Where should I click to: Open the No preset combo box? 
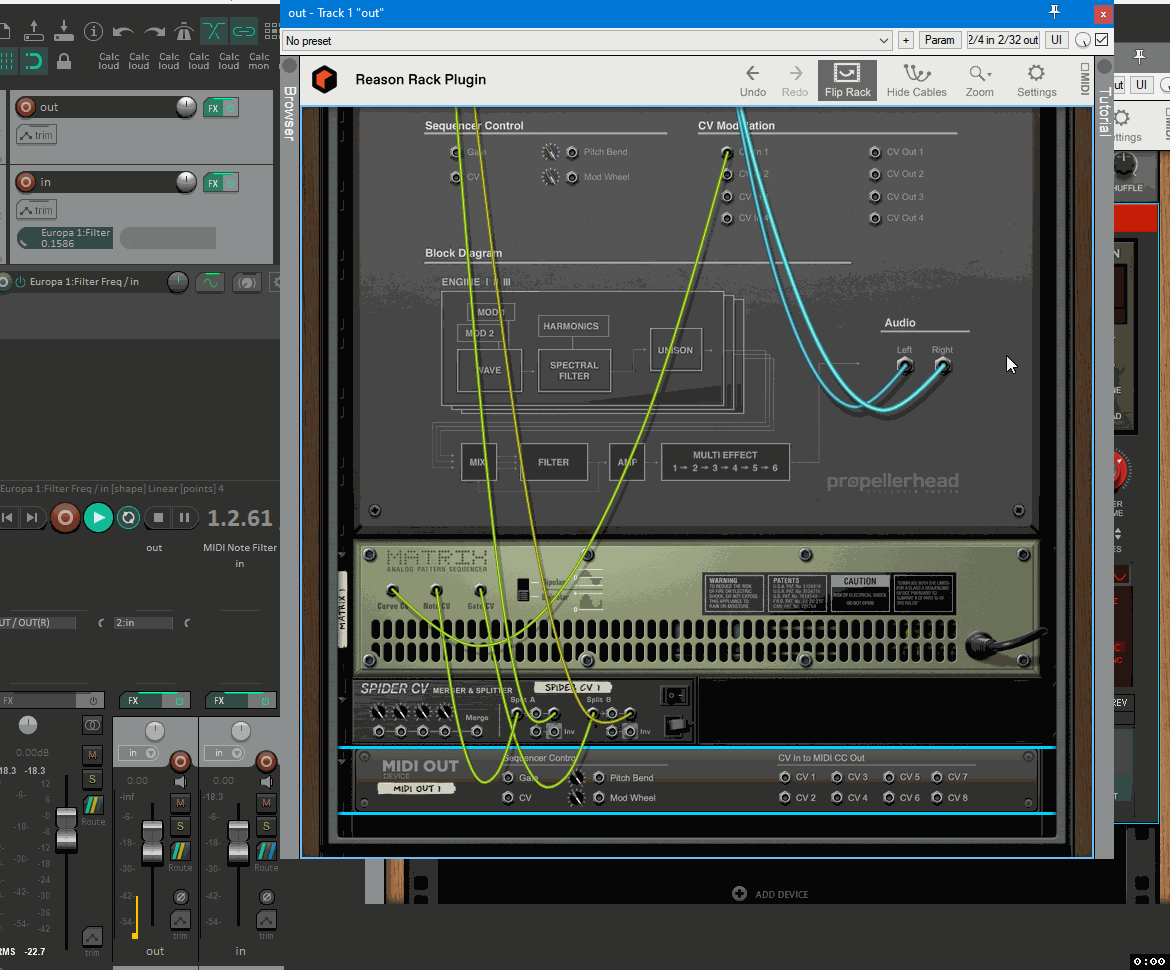pos(586,40)
